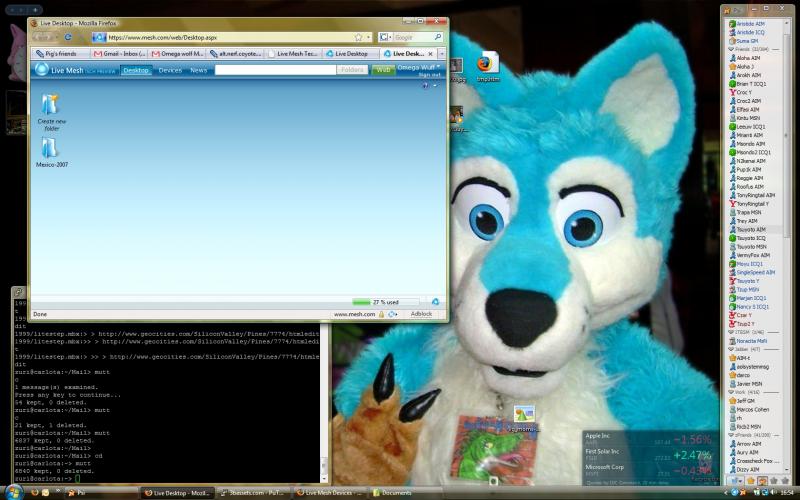
Task: Click the Firefox reload button
Action: [68, 37]
